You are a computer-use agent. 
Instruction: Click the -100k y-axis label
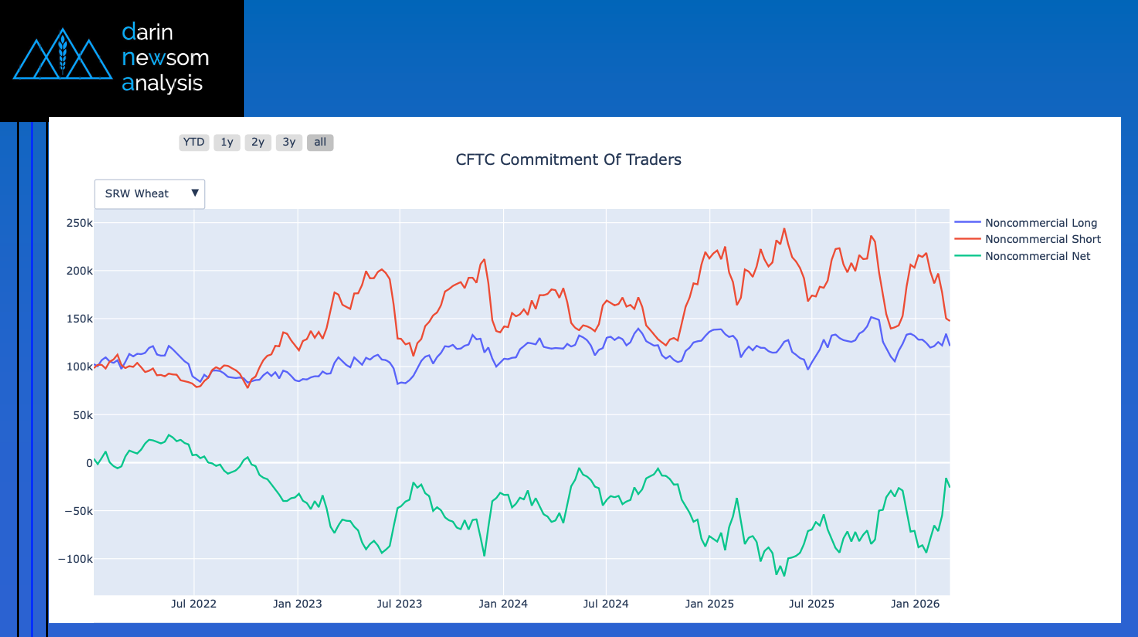74,559
